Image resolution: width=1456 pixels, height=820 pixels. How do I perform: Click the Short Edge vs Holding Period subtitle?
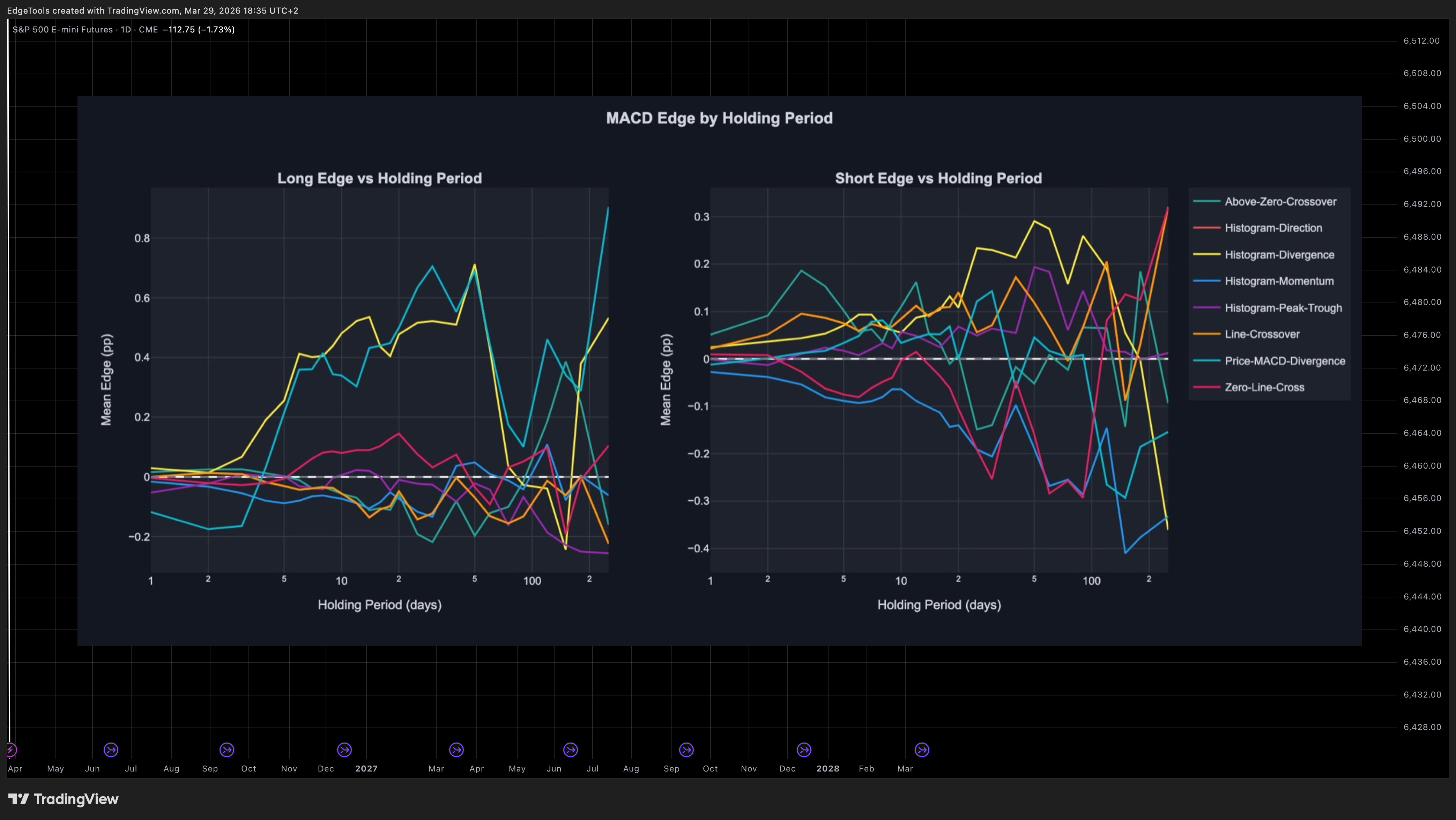pos(938,179)
